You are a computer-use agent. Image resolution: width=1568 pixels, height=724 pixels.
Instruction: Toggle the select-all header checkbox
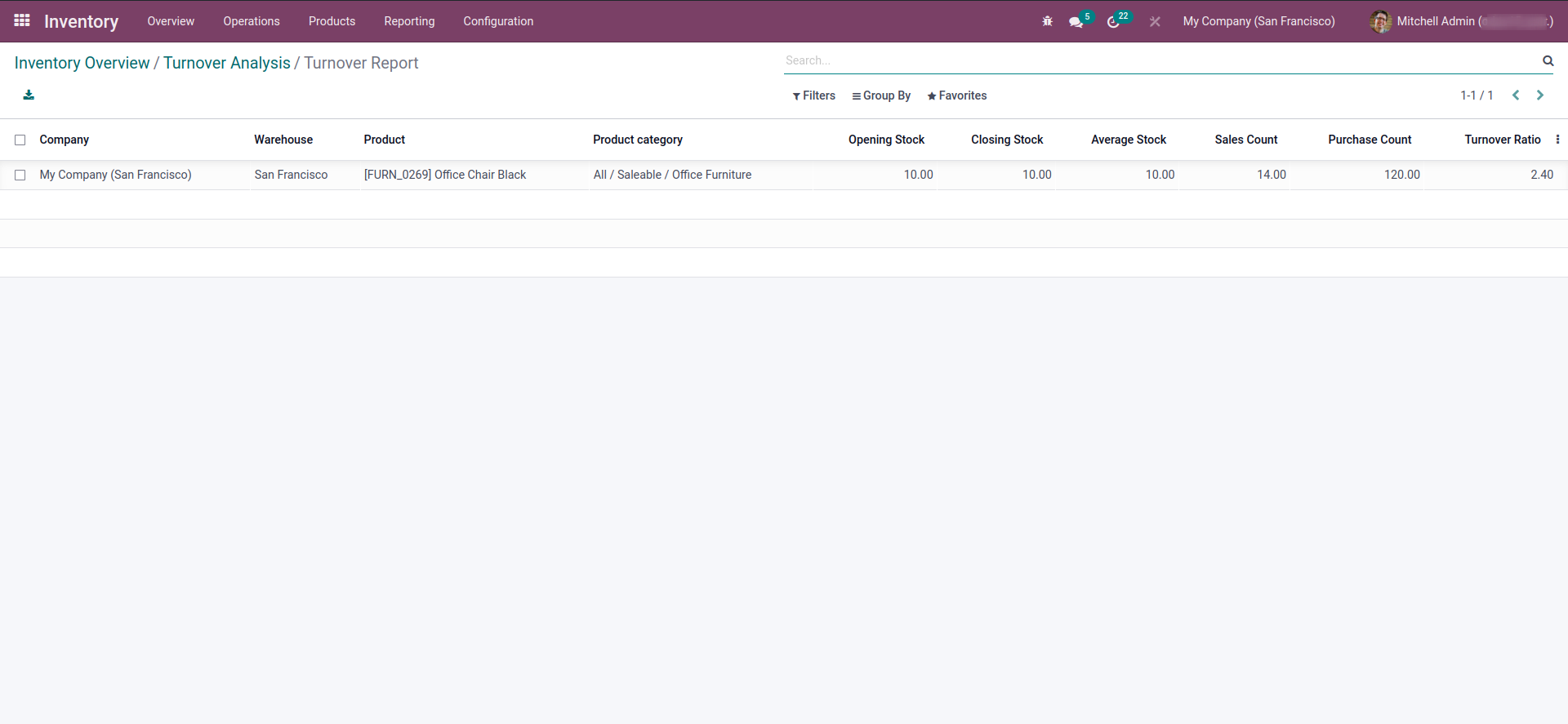[x=20, y=140]
